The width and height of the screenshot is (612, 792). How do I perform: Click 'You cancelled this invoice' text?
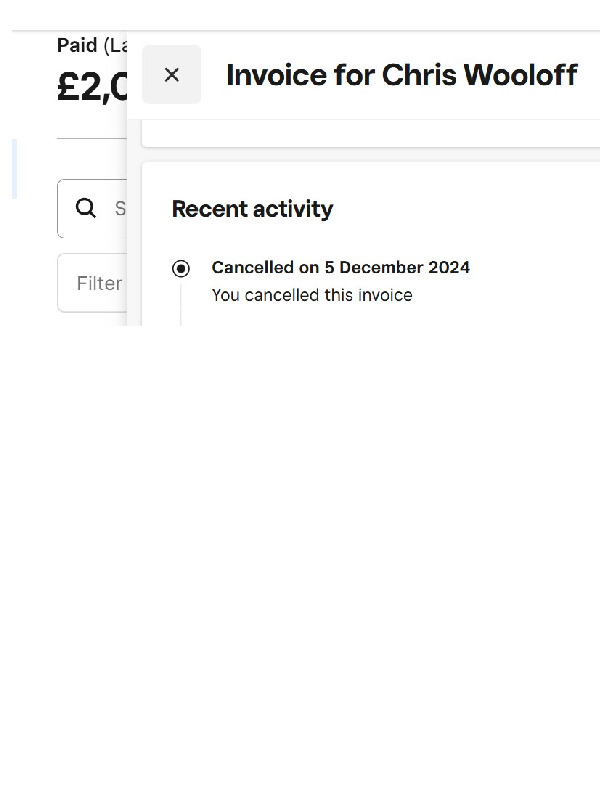point(312,295)
